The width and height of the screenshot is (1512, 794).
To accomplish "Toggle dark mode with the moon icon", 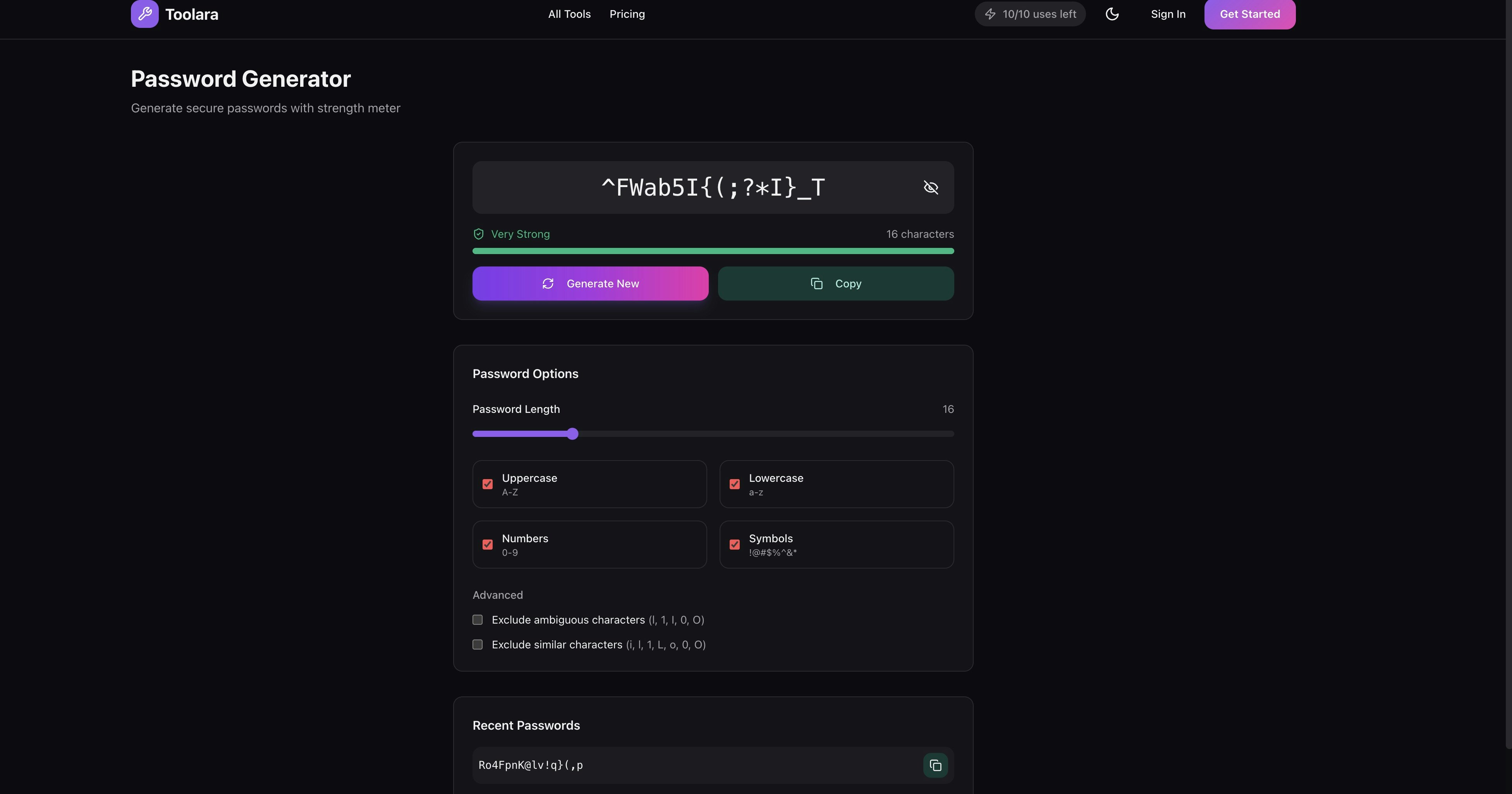I will click(1112, 14).
